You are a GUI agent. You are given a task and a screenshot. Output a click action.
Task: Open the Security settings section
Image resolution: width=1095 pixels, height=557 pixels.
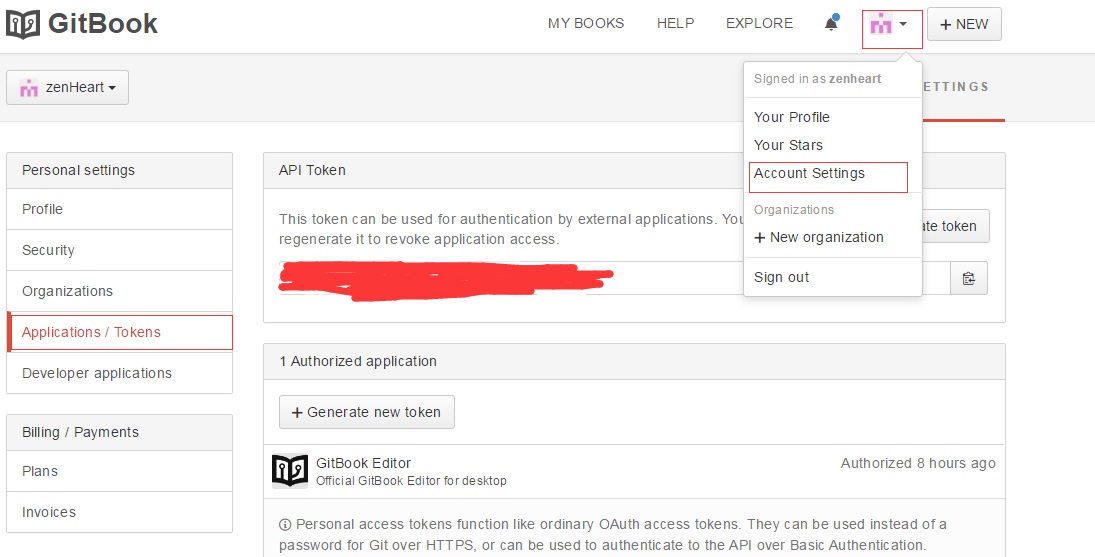48,250
